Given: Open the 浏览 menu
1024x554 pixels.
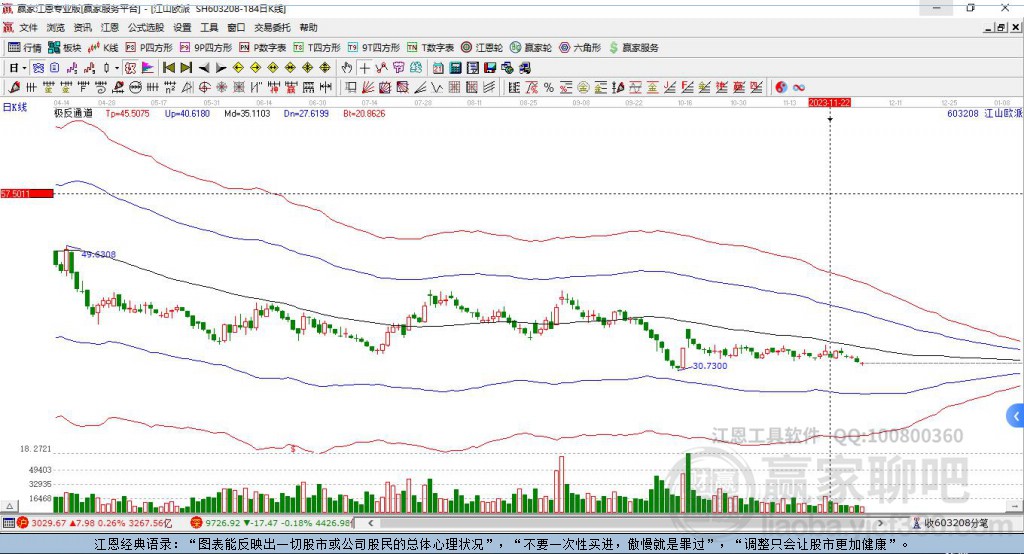Looking at the screenshot, I should tap(56, 27).
